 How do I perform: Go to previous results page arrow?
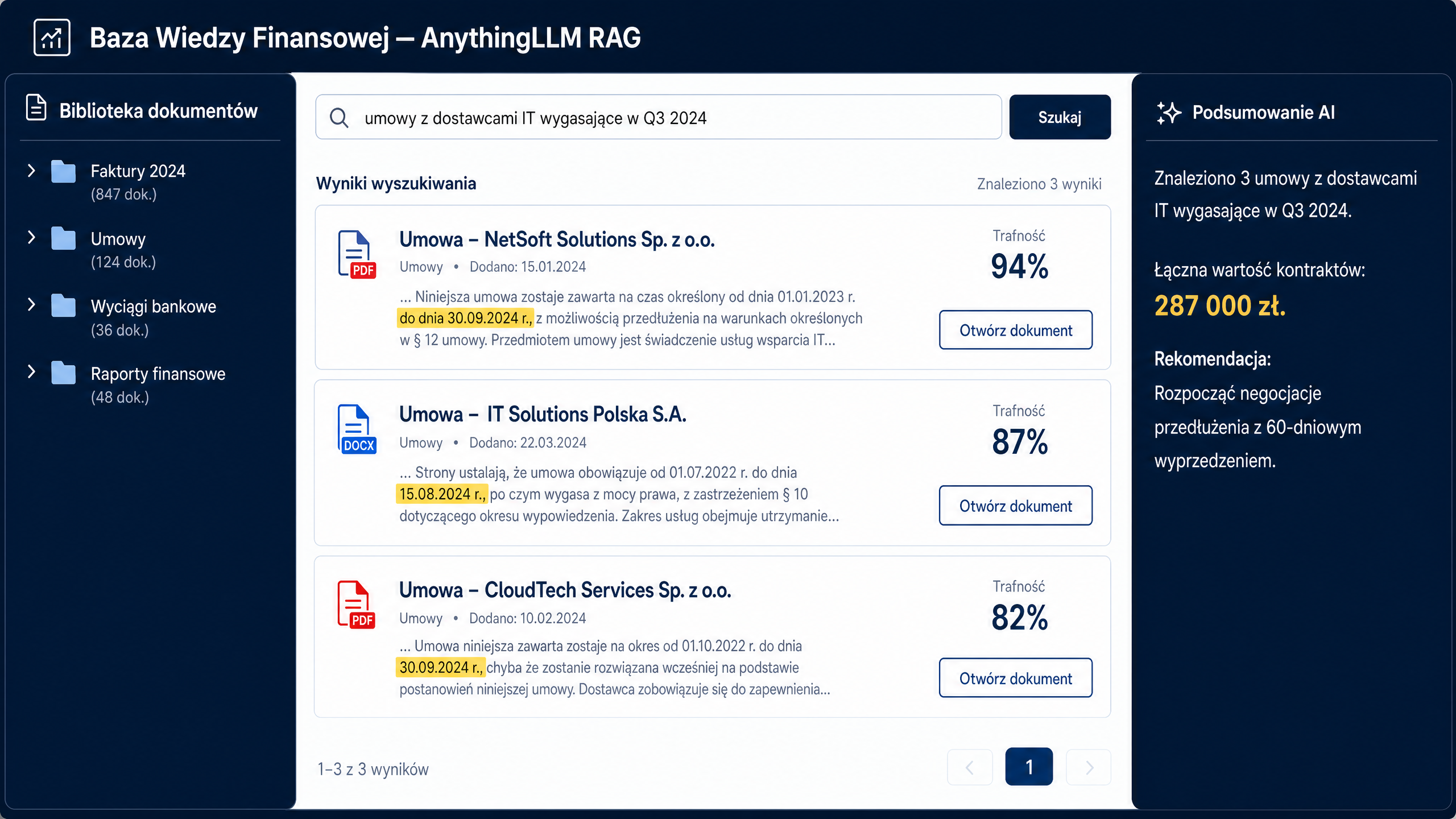click(970, 767)
